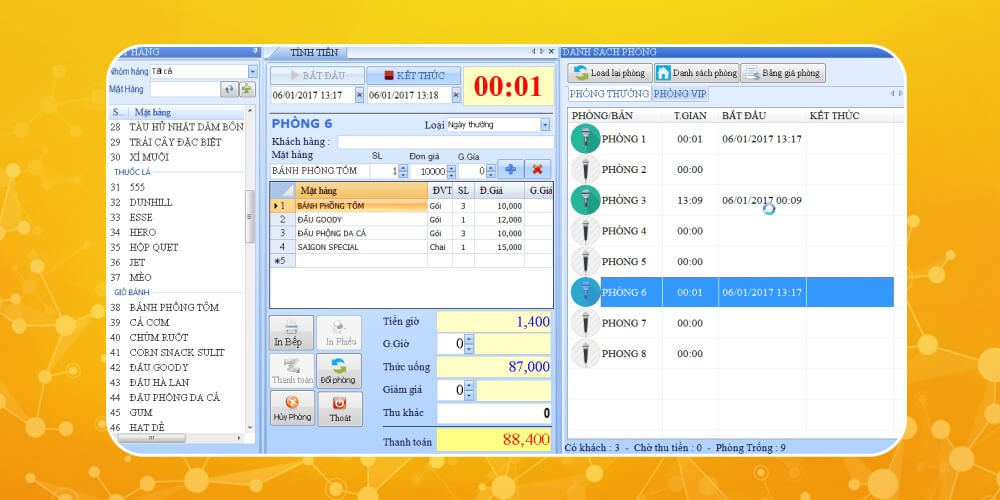The image size is (1000, 500).
Task: Clear the start time with its X icon
Action: pos(359,95)
